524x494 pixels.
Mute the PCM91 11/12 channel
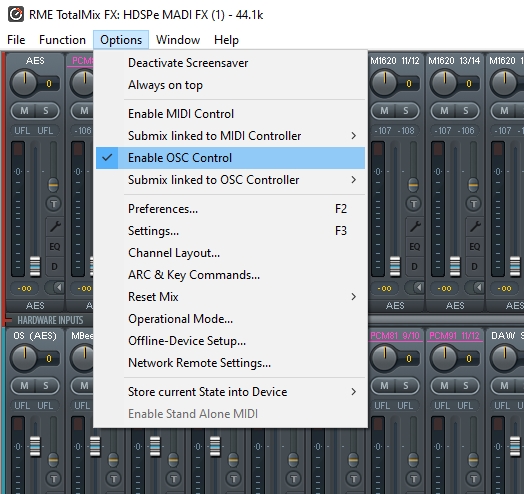[444, 386]
